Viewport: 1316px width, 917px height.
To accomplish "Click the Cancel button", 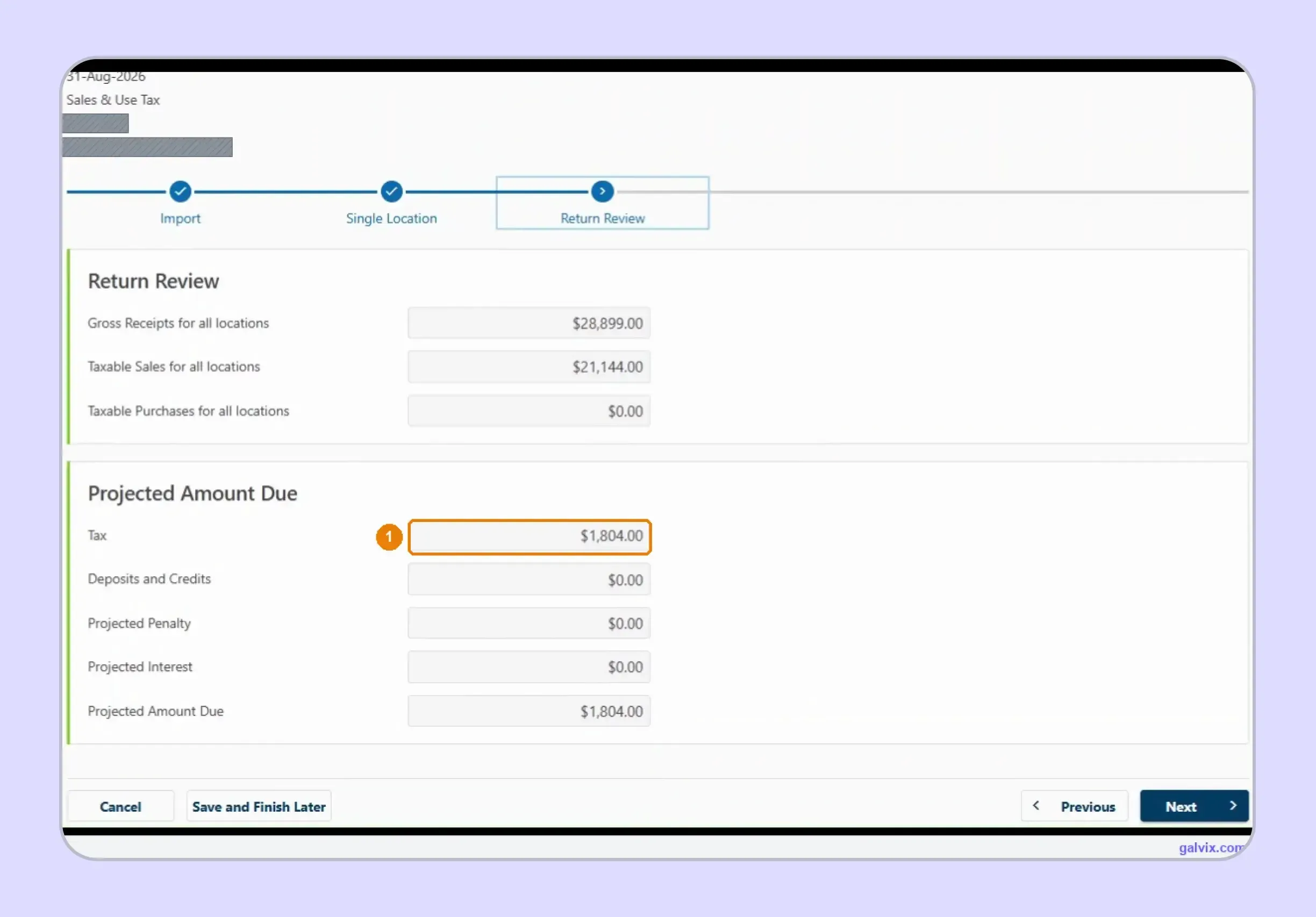I will pos(120,806).
